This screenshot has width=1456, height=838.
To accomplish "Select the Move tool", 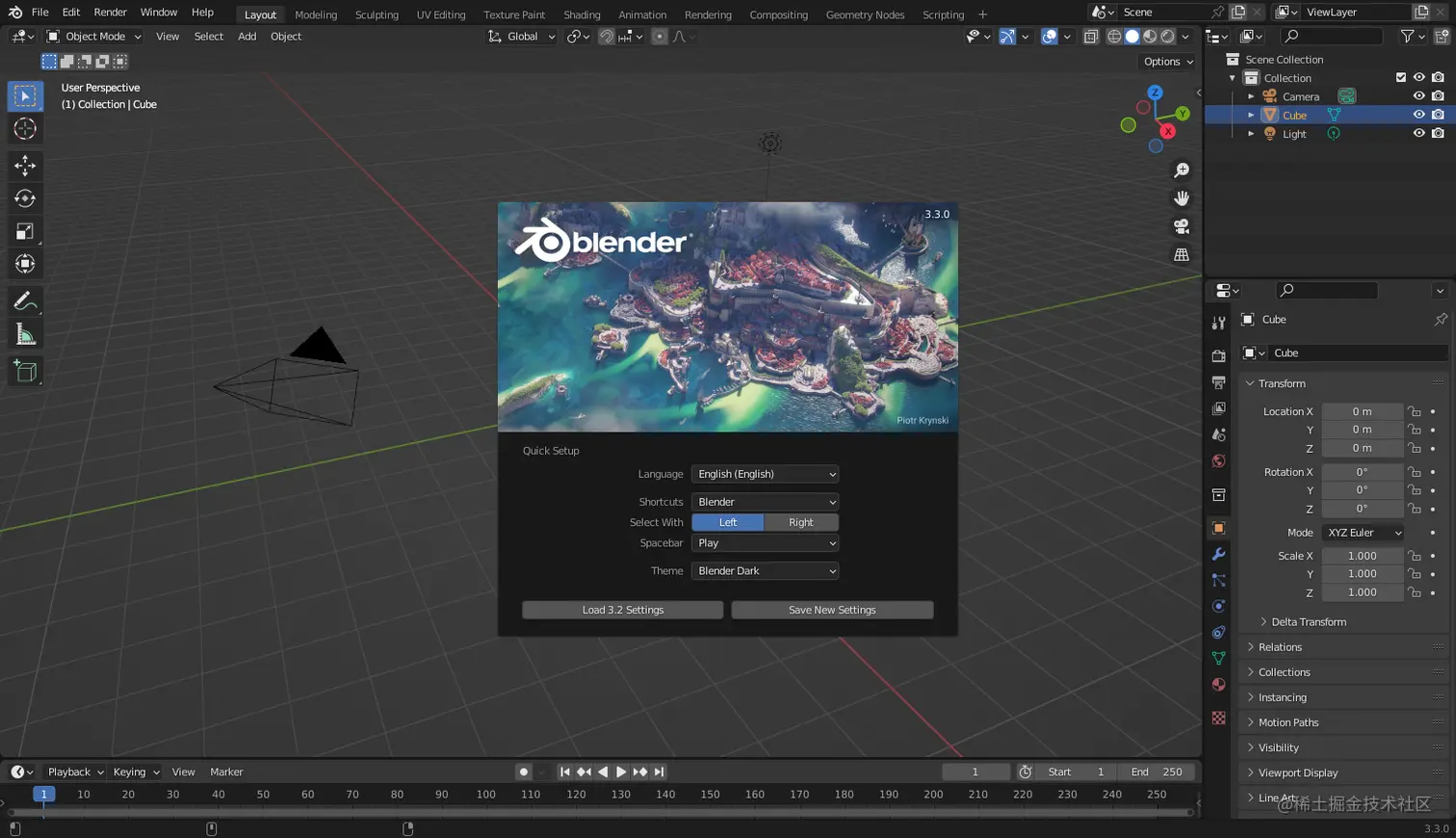I will (x=25, y=166).
